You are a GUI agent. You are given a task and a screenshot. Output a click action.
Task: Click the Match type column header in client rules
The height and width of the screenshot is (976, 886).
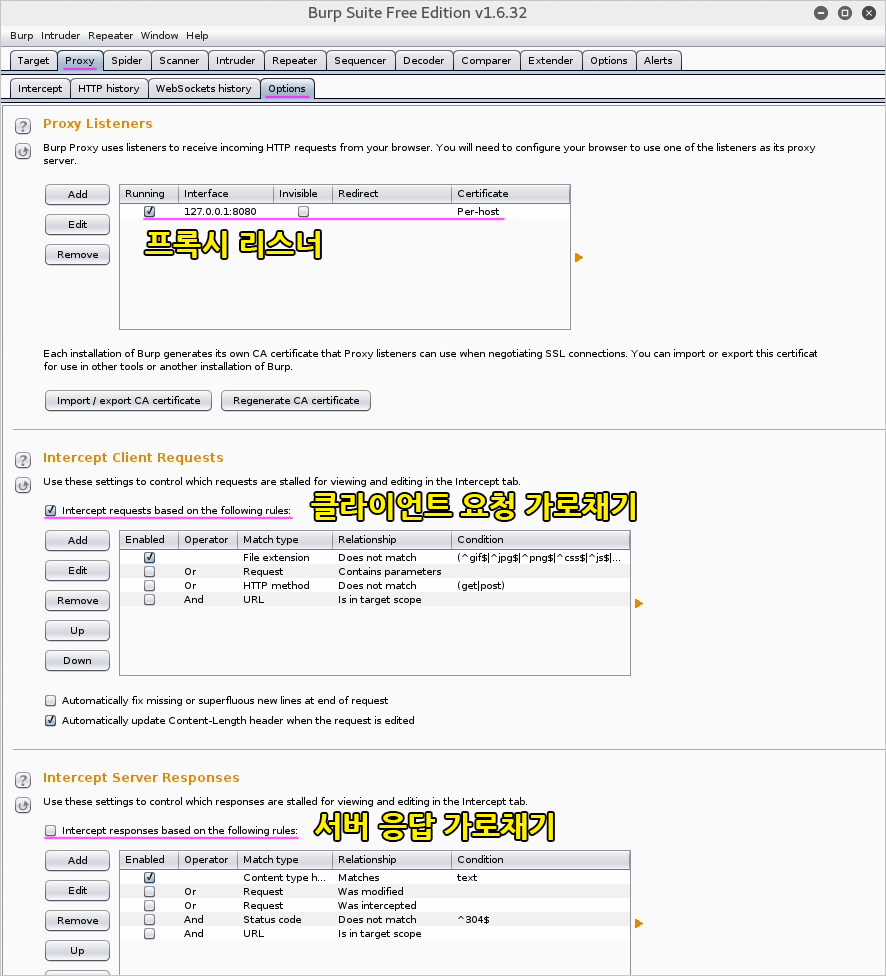[285, 540]
